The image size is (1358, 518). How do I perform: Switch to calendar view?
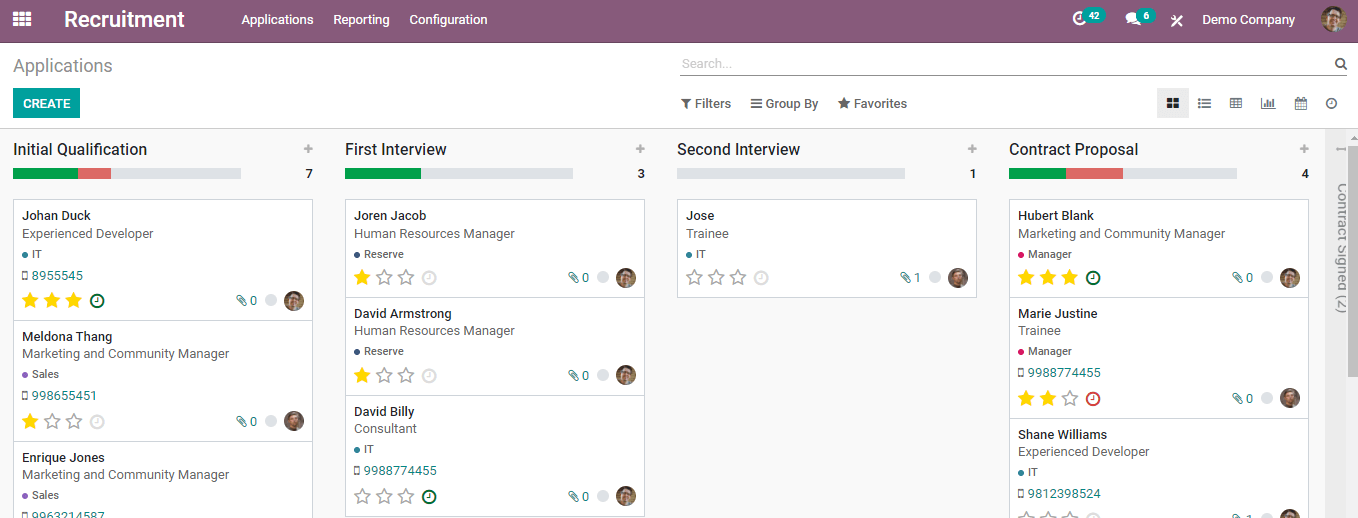[1300, 103]
